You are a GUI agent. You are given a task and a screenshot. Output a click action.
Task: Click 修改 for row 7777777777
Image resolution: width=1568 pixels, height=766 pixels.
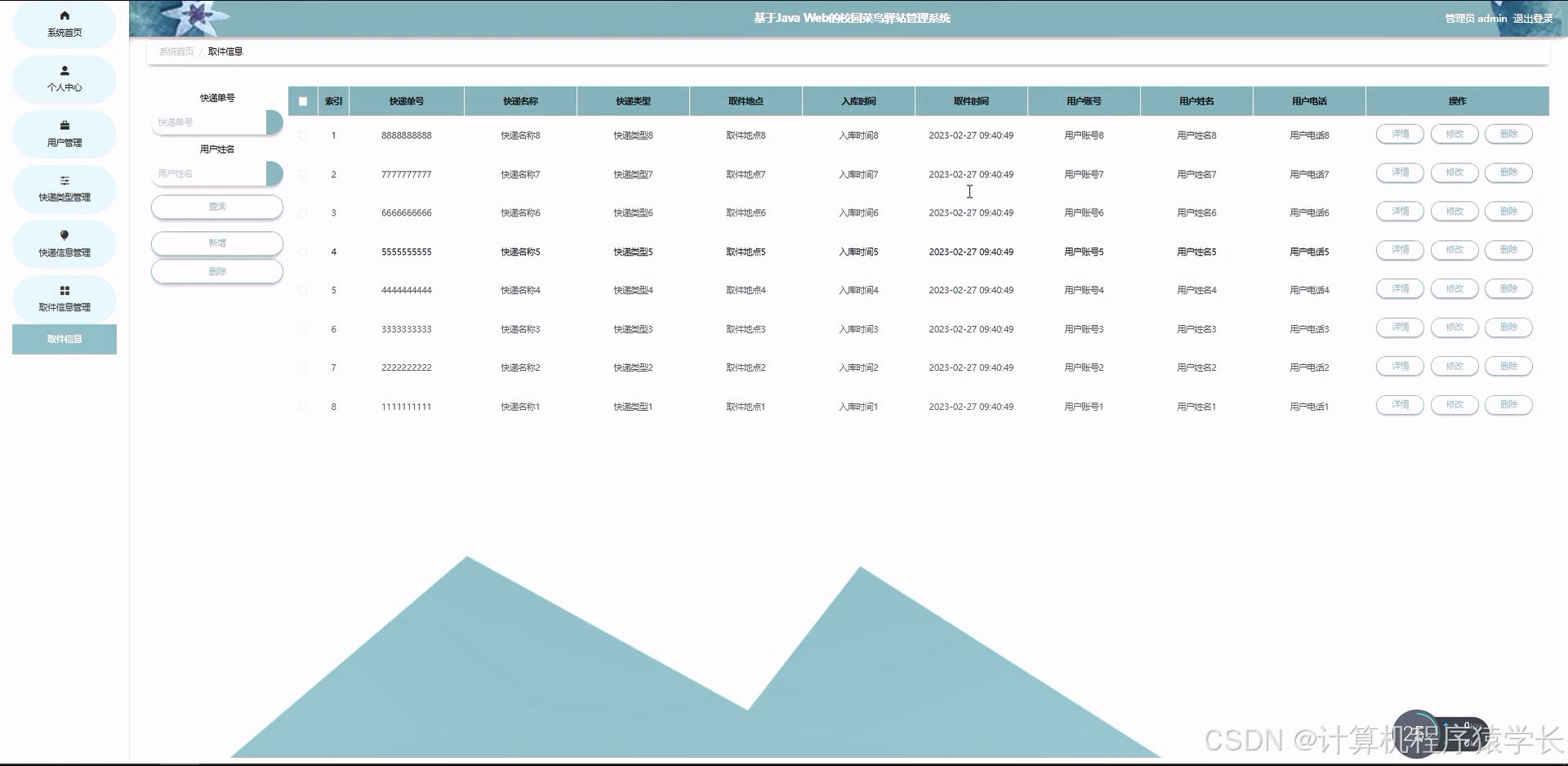(1454, 173)
